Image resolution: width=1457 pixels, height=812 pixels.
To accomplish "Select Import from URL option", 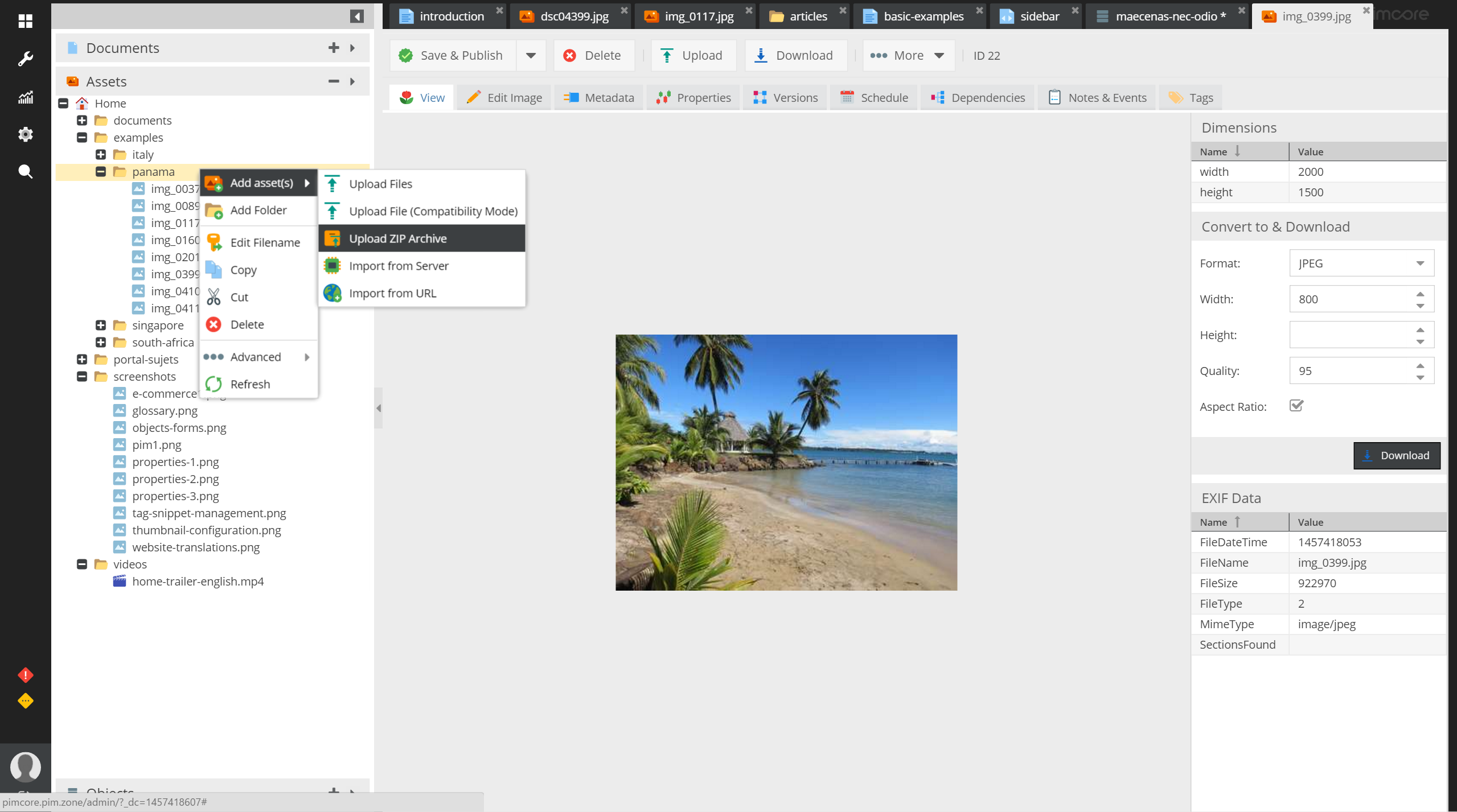I will point(392,293).
